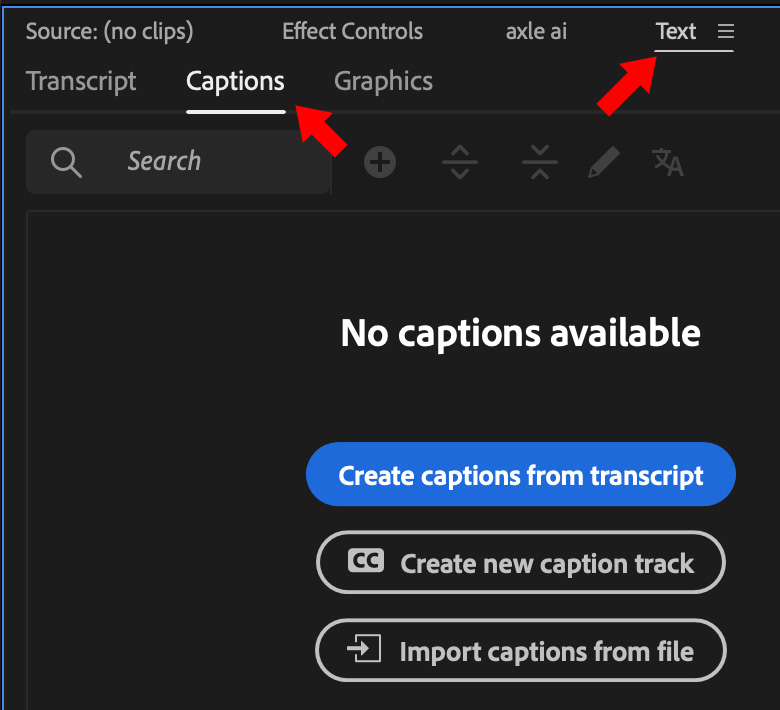Image resolution: width=780 pixels, height=710 pixels.
Task: Click the magnifying glass search icon
Action: [x=66, y=162]
